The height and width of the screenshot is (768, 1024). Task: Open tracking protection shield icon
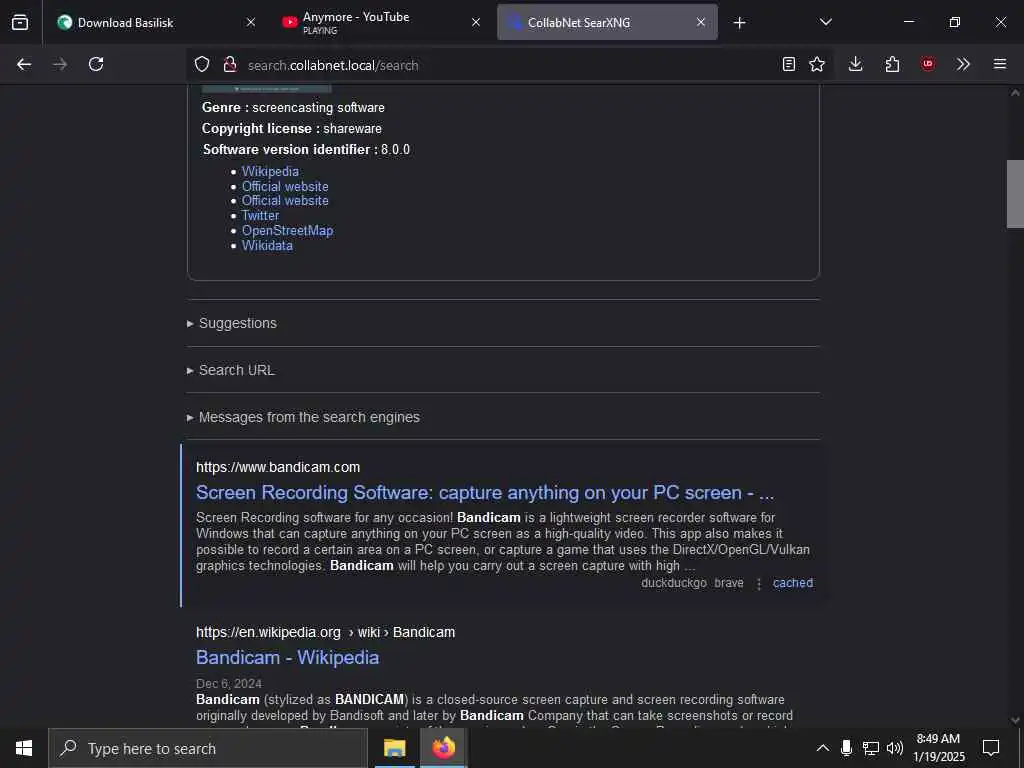tap(202, 64)
